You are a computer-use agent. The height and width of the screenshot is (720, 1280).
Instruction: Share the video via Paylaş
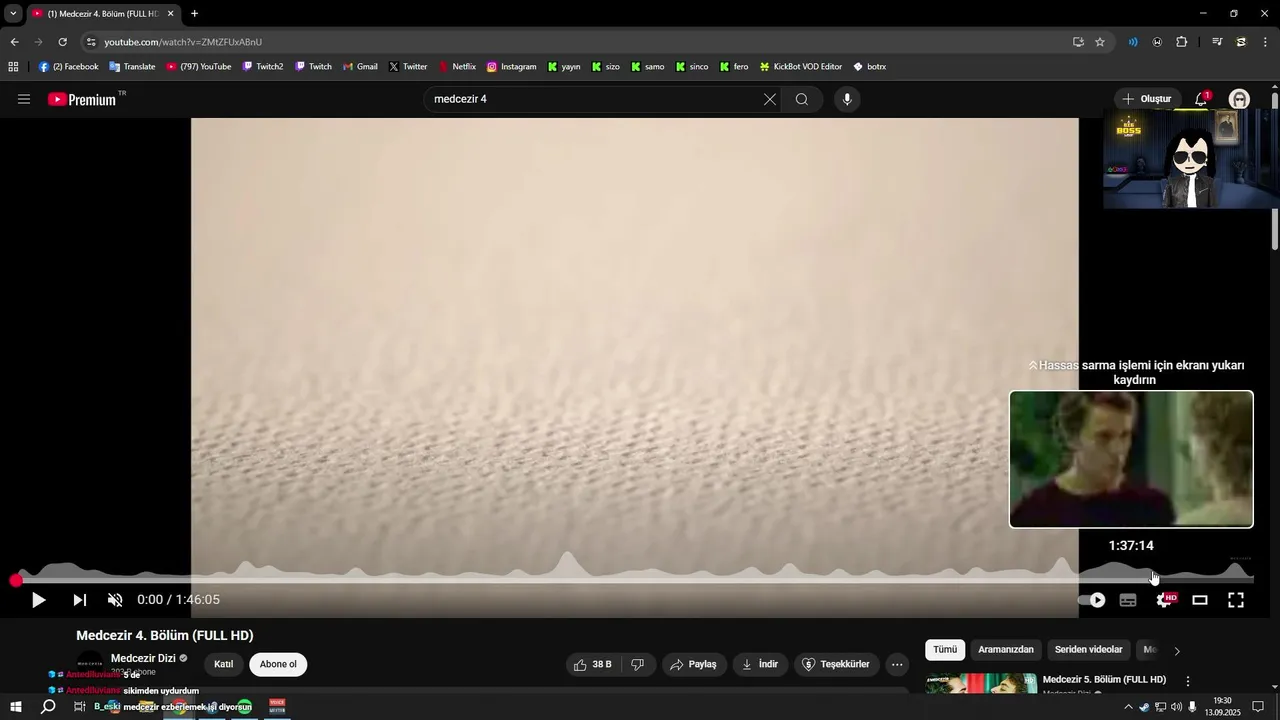click(693, 664)
